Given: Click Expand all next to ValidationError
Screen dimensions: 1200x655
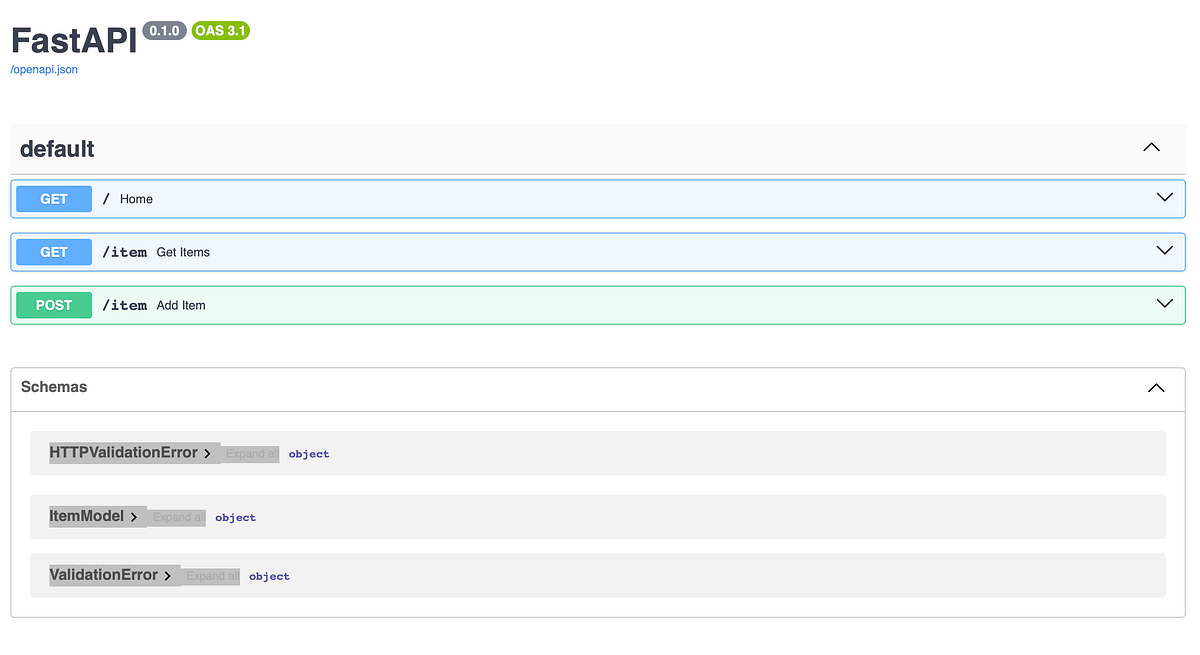Looking at the screenshot, I should click(x=212, y=576).
